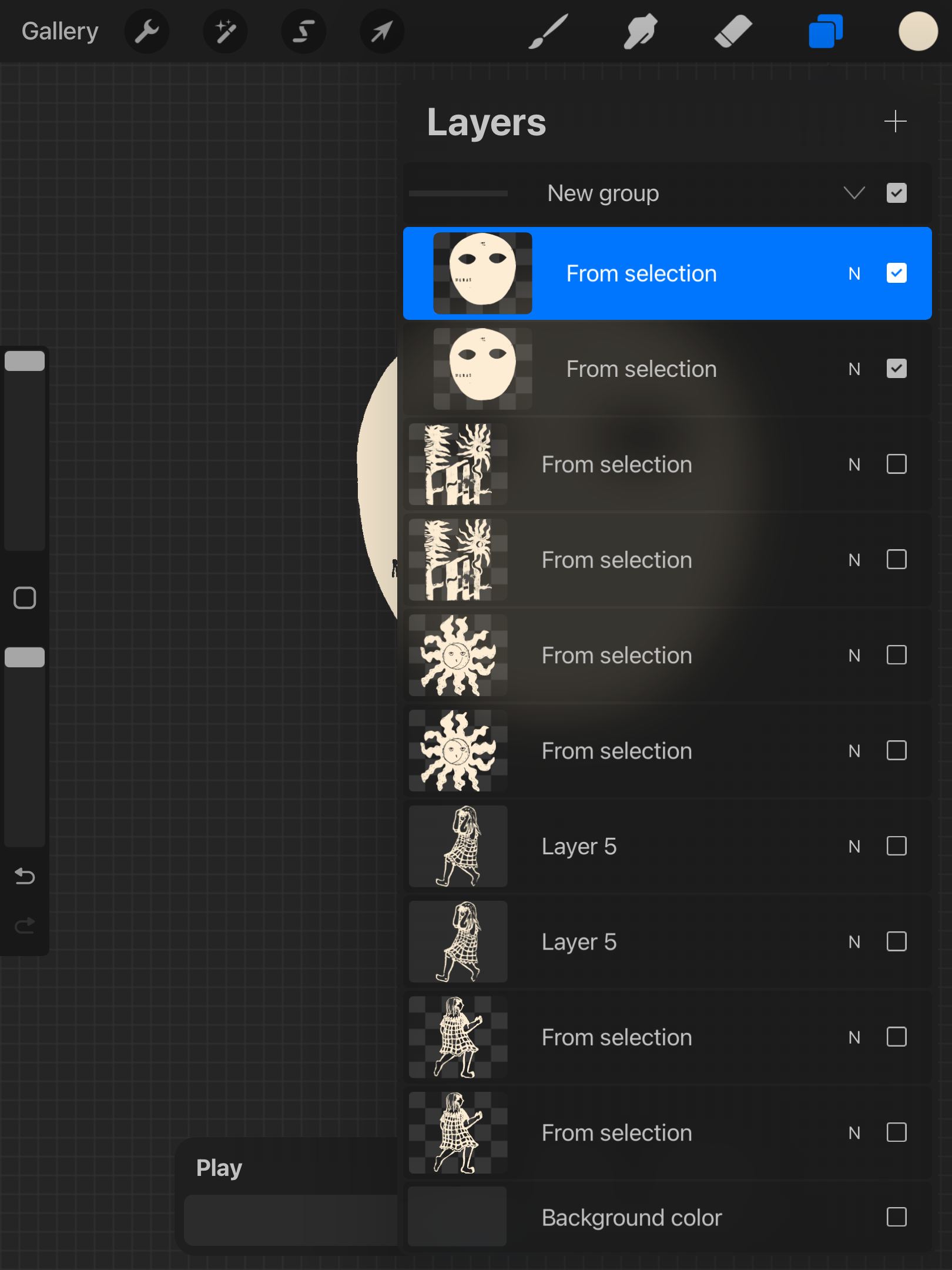The height and width of the screenshot is (1270, 952).
Task: Uncheck visibility of highlighted From selection layer
Action: [896, 273]
